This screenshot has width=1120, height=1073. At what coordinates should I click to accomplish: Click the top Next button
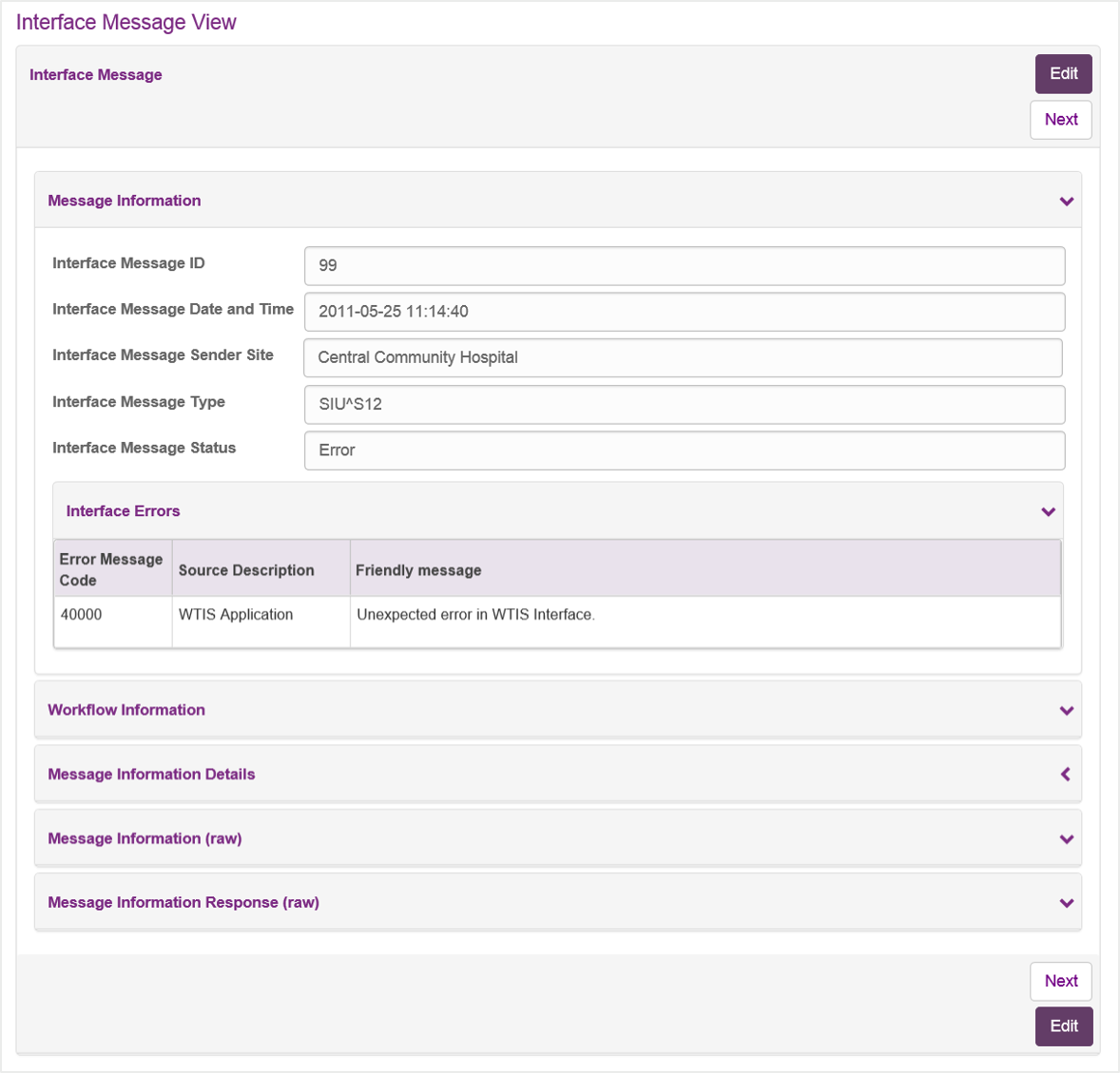(1061, 120)
